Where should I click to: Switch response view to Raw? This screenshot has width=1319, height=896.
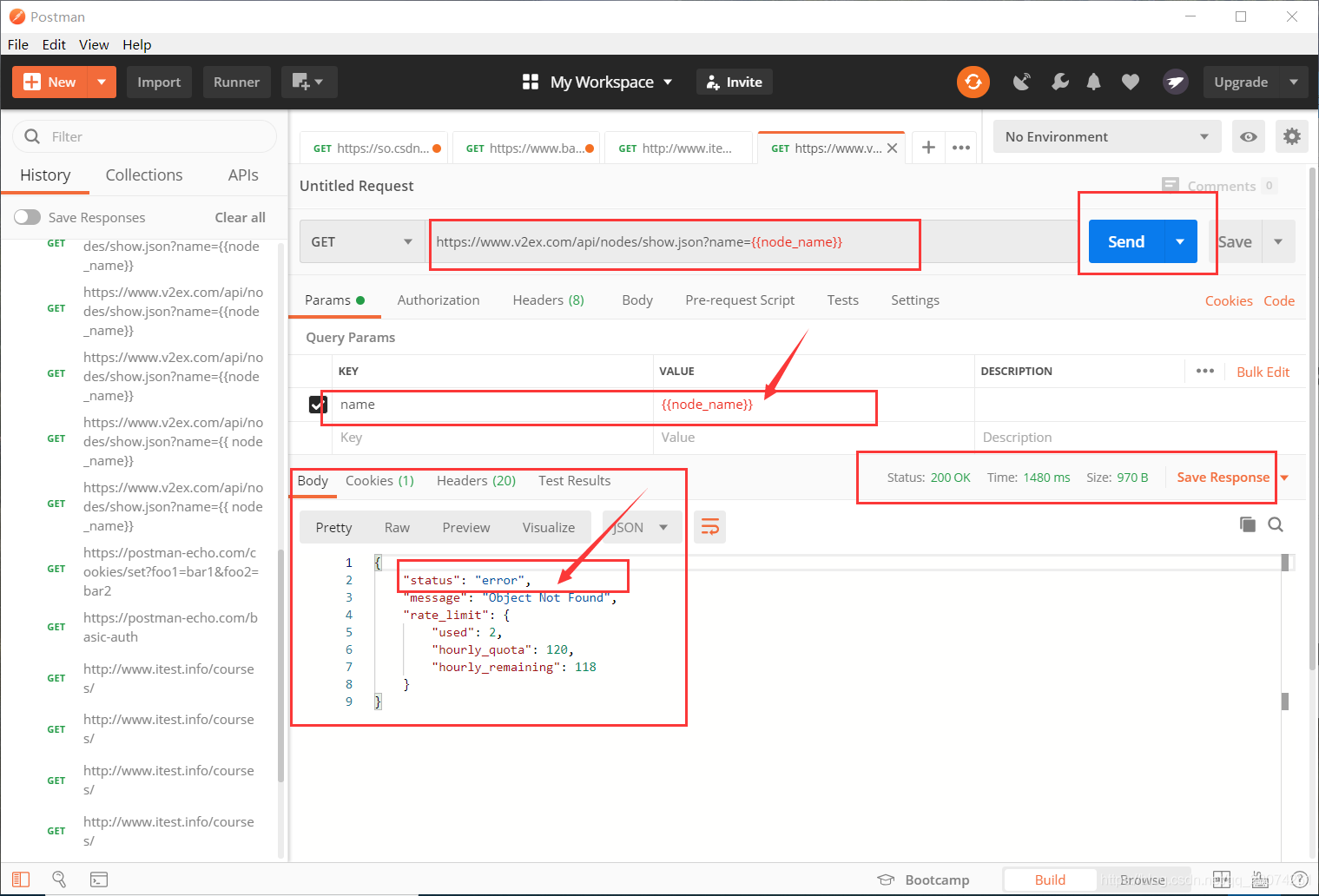point(397,527)
